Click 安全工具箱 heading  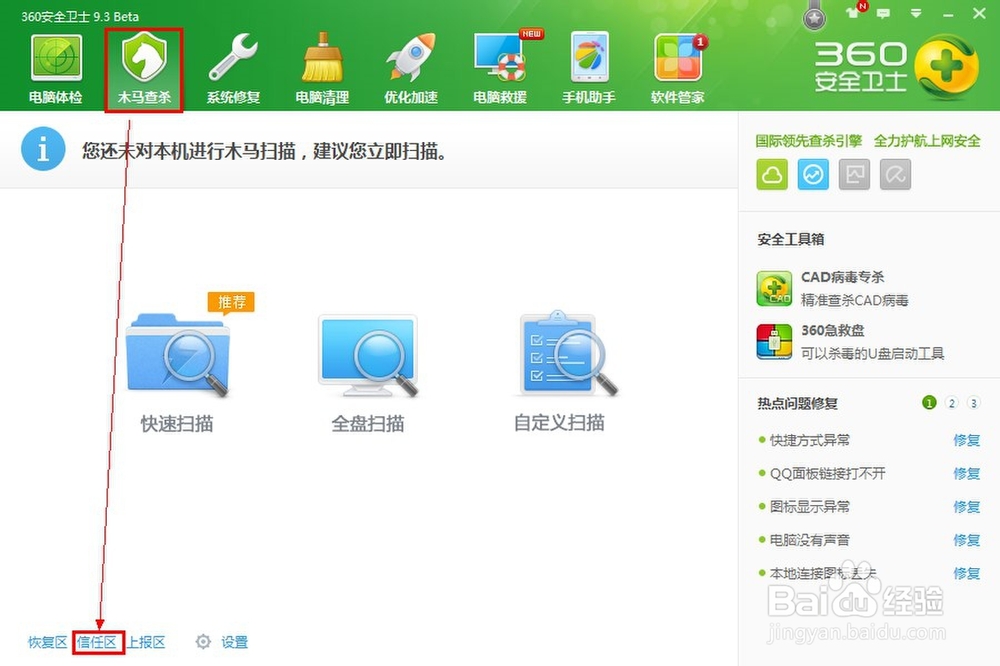click(x=791, y=239)
